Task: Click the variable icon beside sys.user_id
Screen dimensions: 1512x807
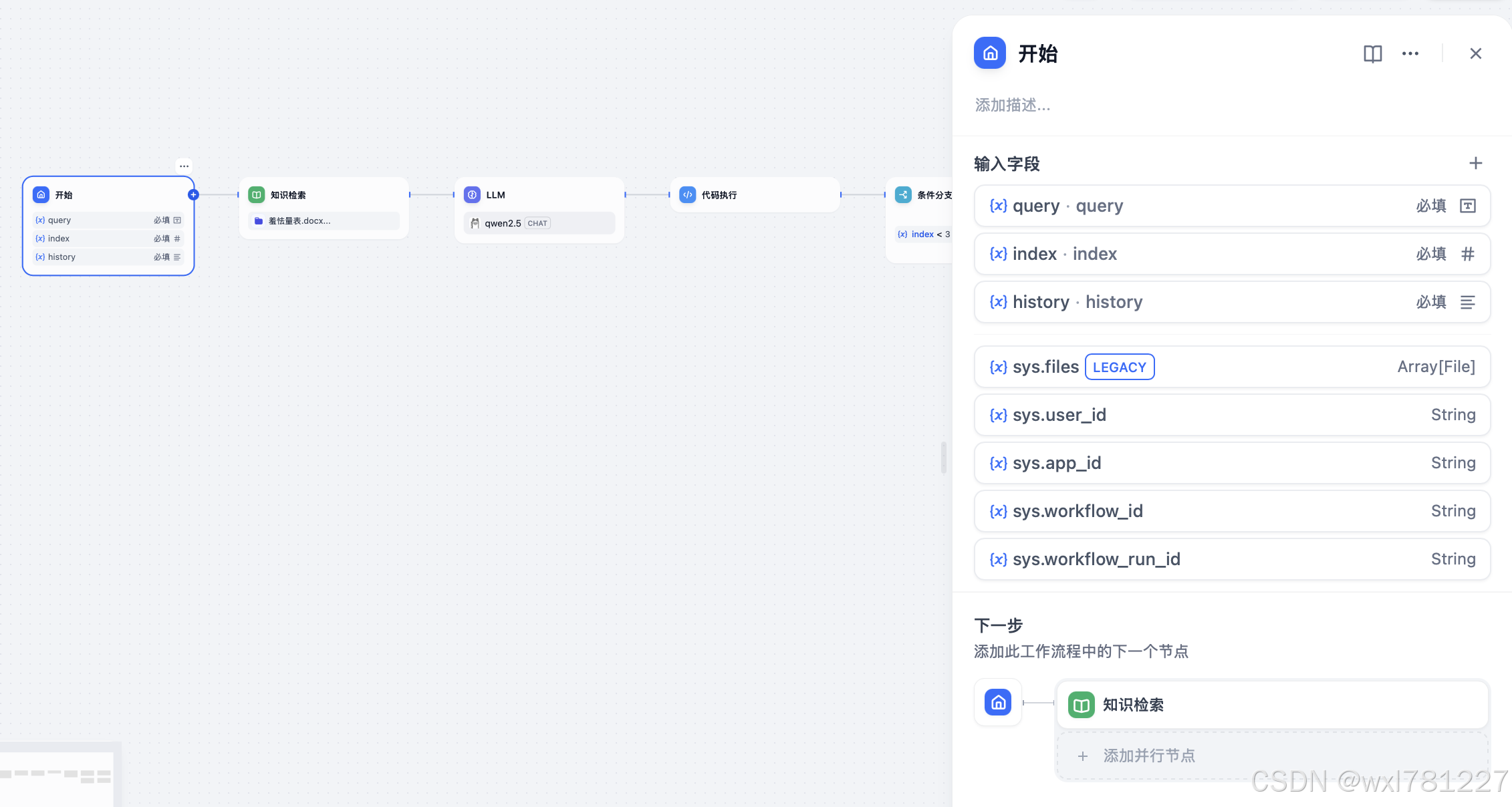Action: pos(998,415)
